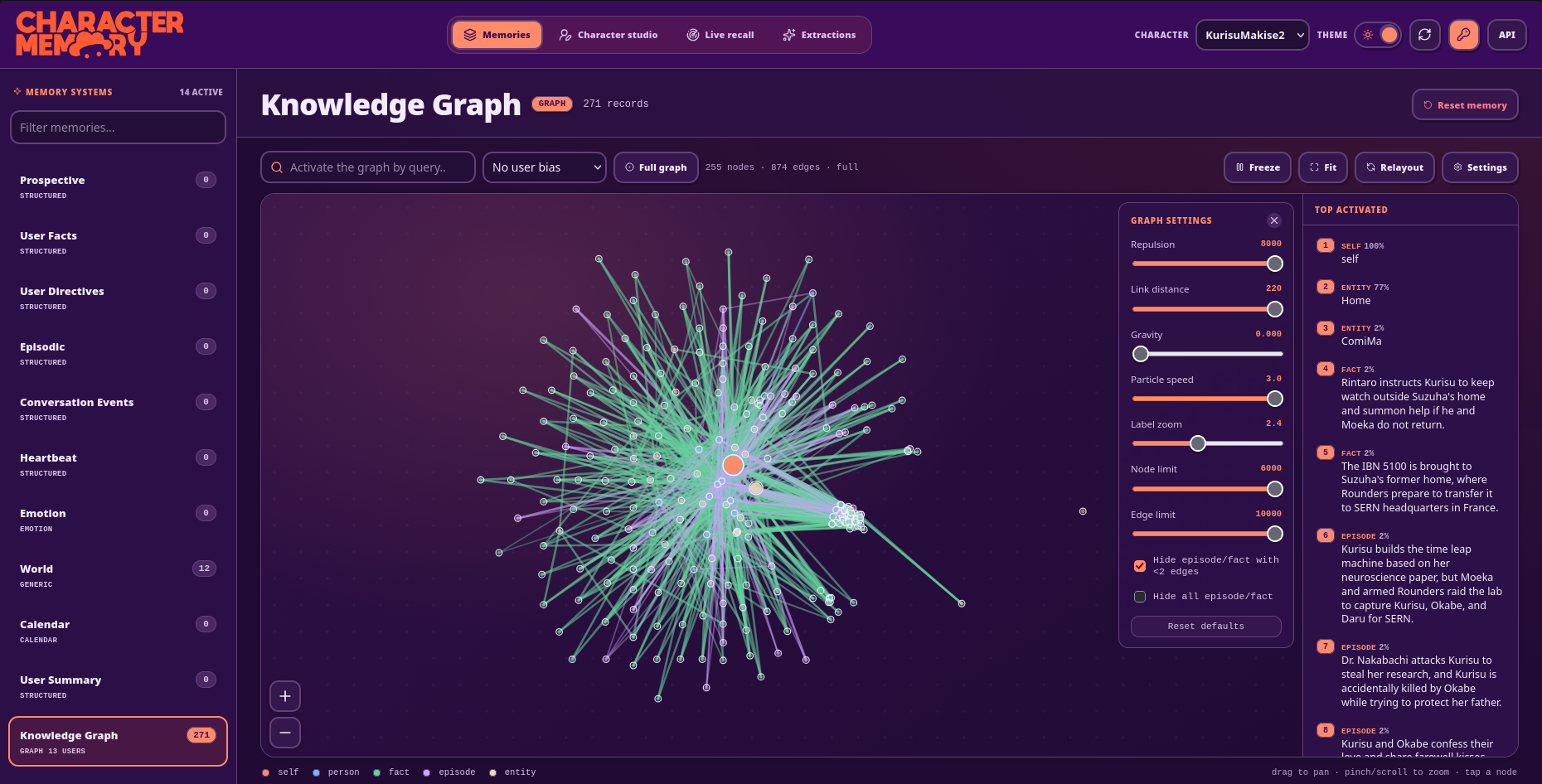Image resolution: width=1542 pixels, height=784 pixels.
Task: Select top activated item 1 self
Action: pos(1409,252)
